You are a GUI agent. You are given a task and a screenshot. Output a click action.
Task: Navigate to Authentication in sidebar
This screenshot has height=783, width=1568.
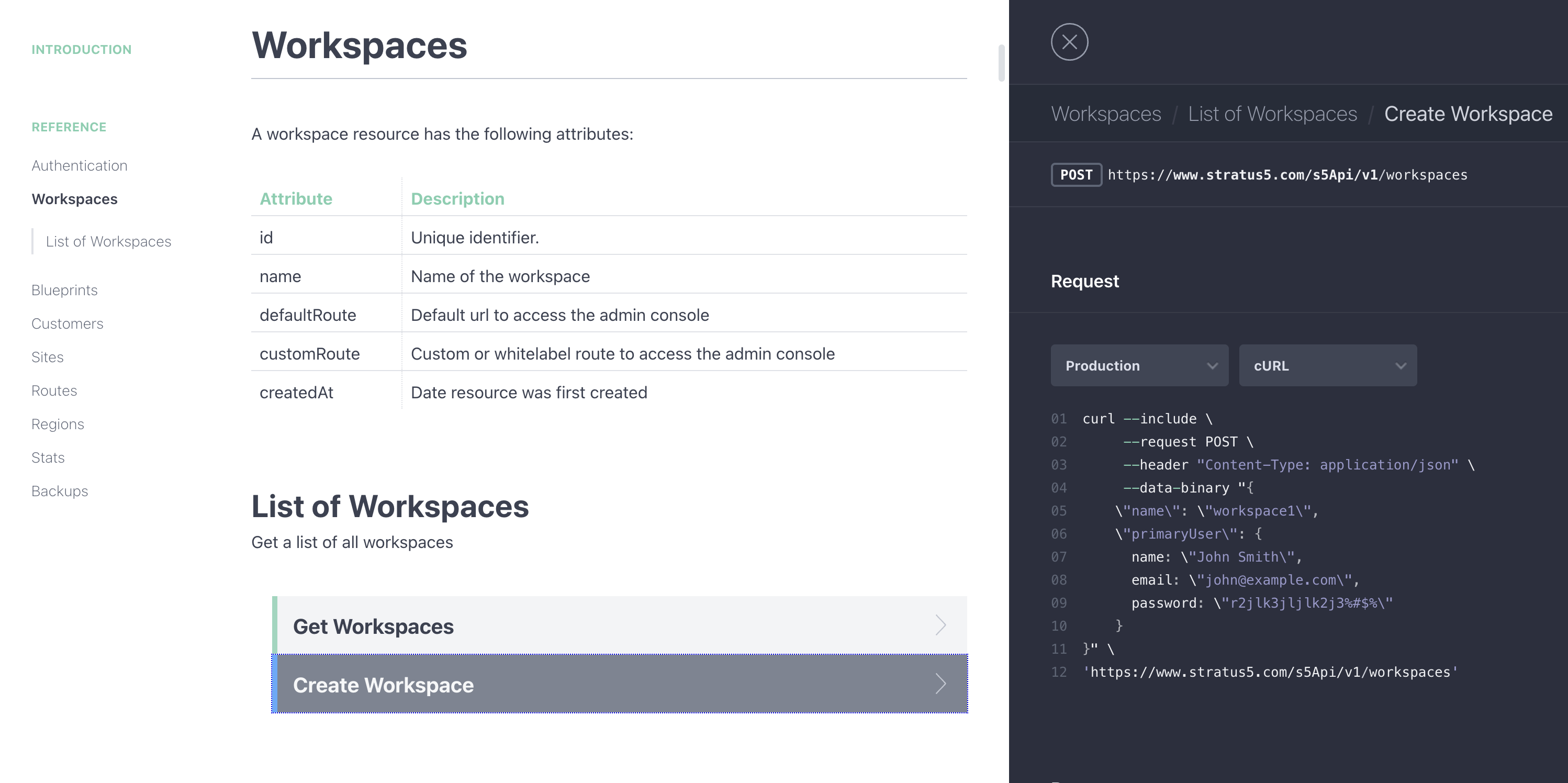pyautogui.click(x=79, y=165)
